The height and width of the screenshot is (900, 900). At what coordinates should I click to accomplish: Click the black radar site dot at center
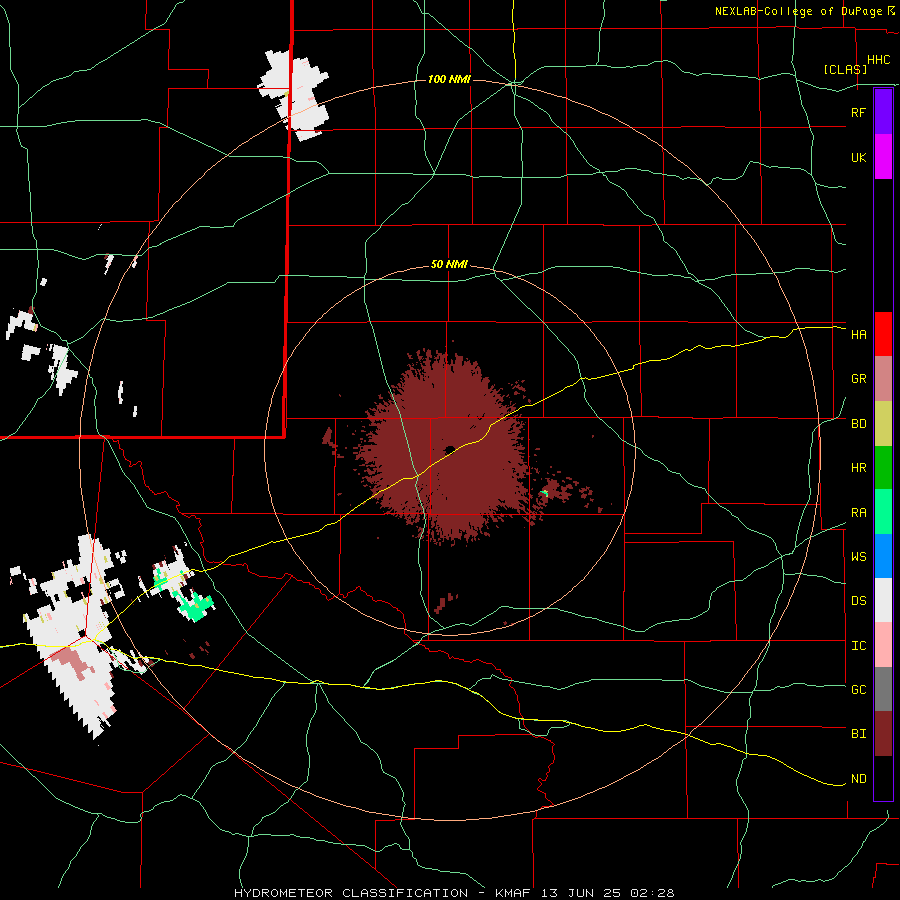449,449
